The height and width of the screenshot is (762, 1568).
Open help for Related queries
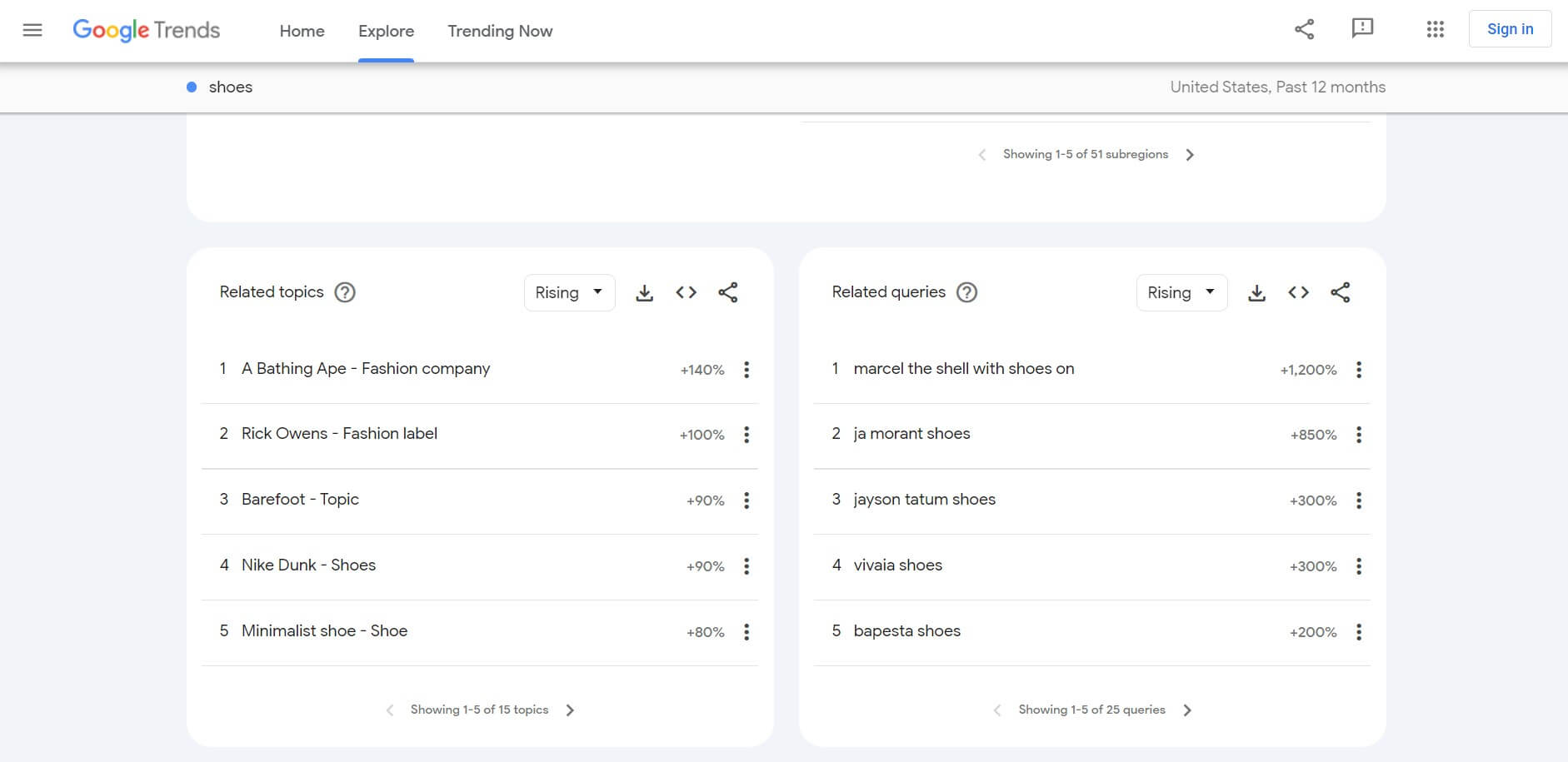click(x=966, y=292)
